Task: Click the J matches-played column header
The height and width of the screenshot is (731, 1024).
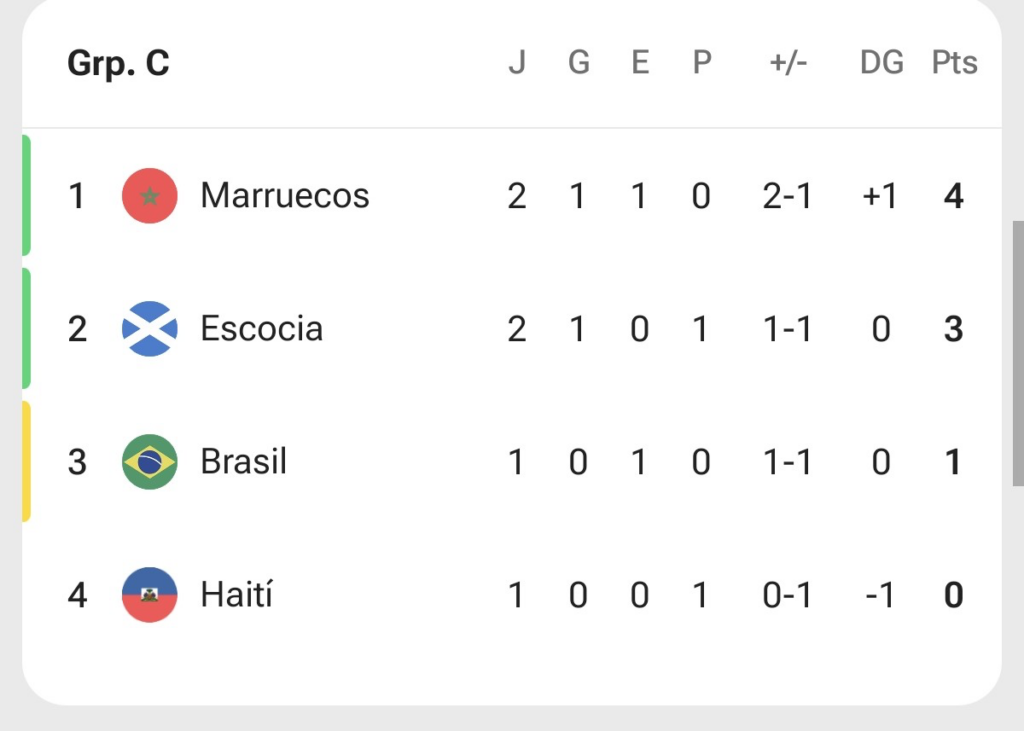Action: point(517,63)
